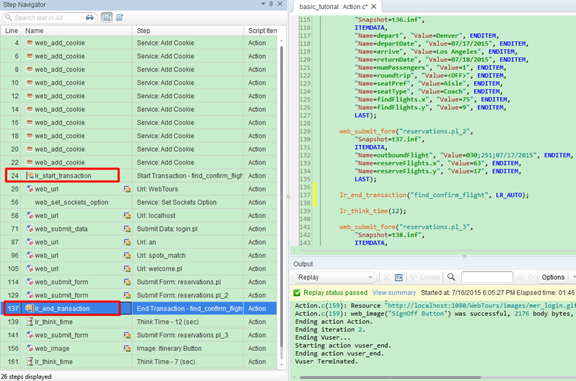The height and width of the screenshot is (381, 576).
Task: Open the Replay dropdown in Output panel
Action: 335,277
